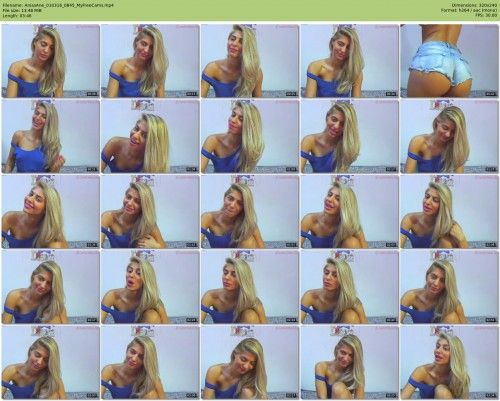Open the middle thumbnail in the bottom row

pos(250,362)
